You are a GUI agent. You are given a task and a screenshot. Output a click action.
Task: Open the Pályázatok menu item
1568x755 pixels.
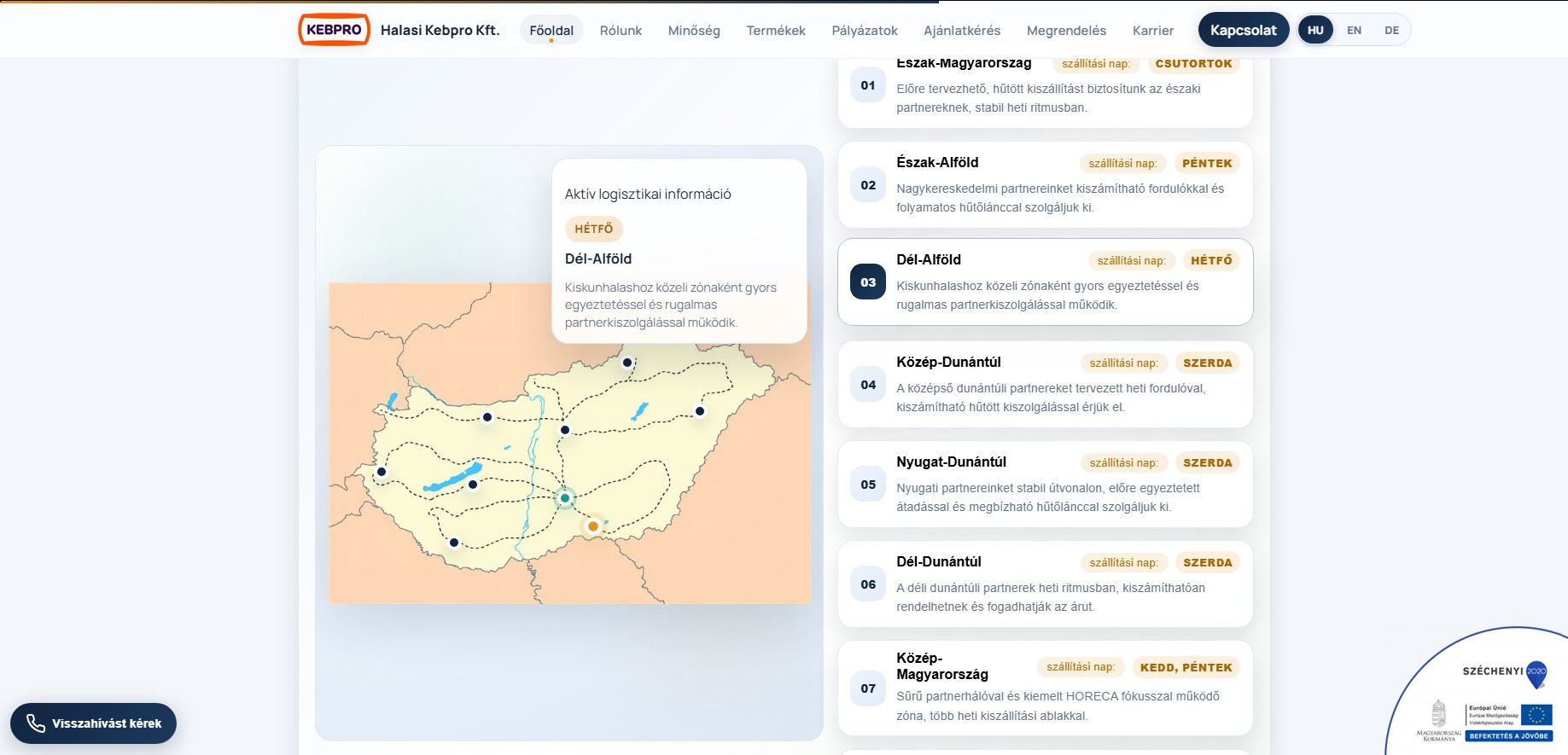865,30
